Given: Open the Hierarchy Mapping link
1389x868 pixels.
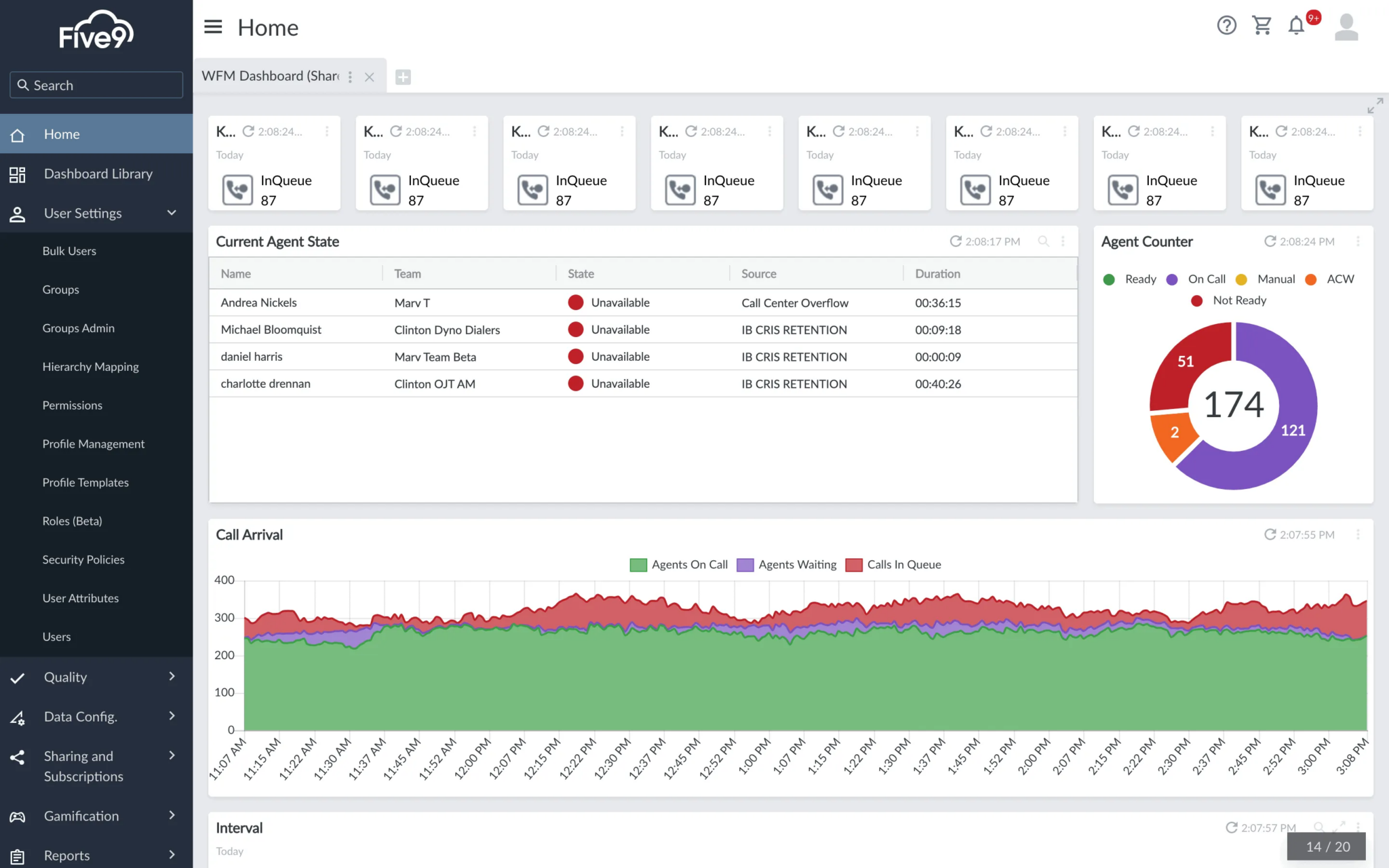Looking at the screenshot, I should pos(90,367).
